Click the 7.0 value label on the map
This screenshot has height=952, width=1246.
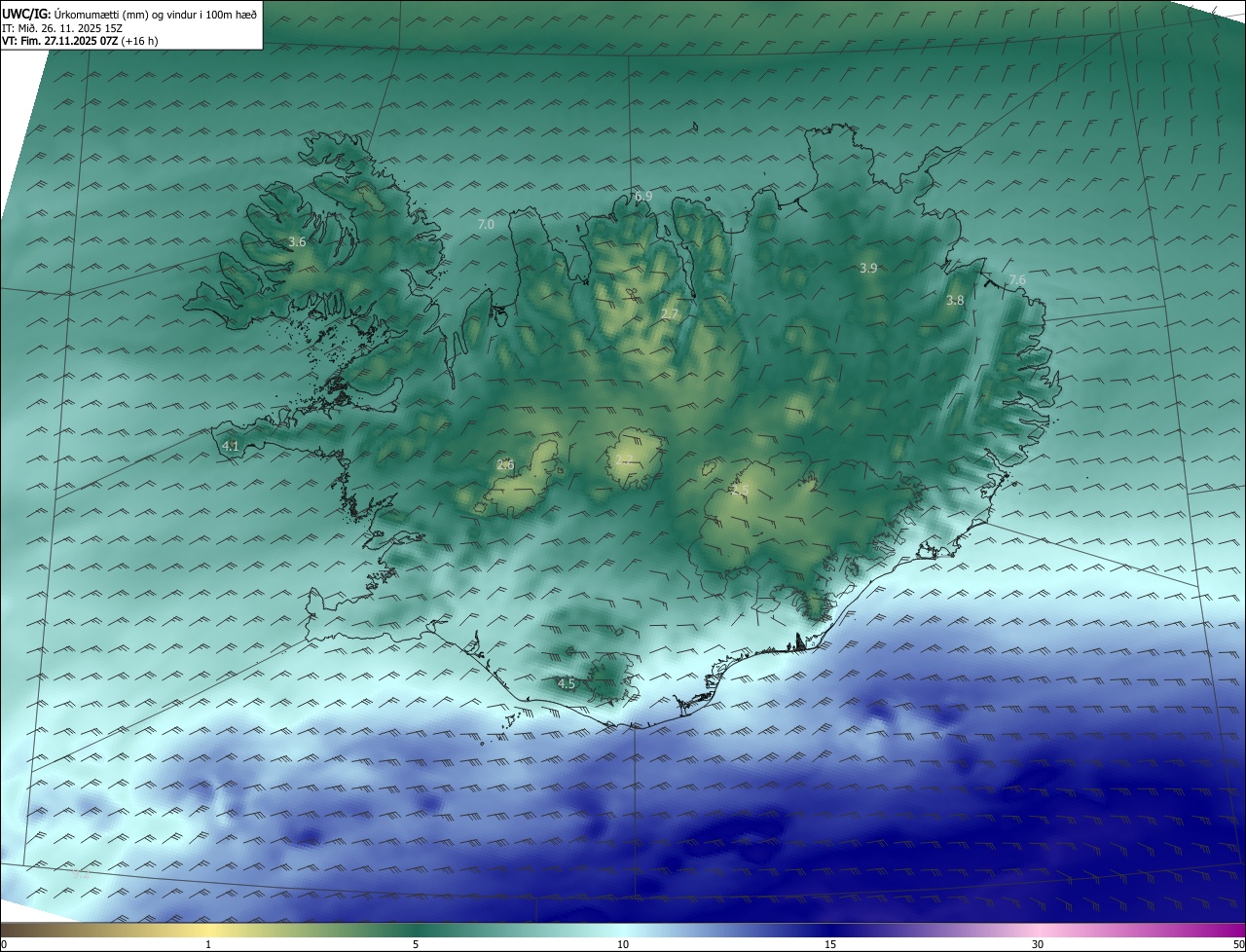(486, 224)
